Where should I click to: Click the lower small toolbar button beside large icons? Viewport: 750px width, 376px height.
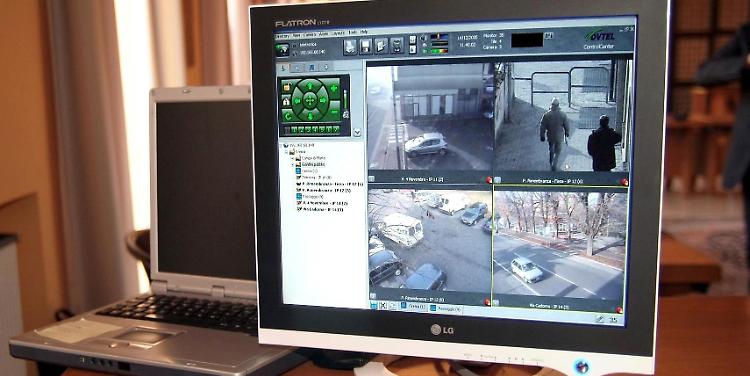413,49
